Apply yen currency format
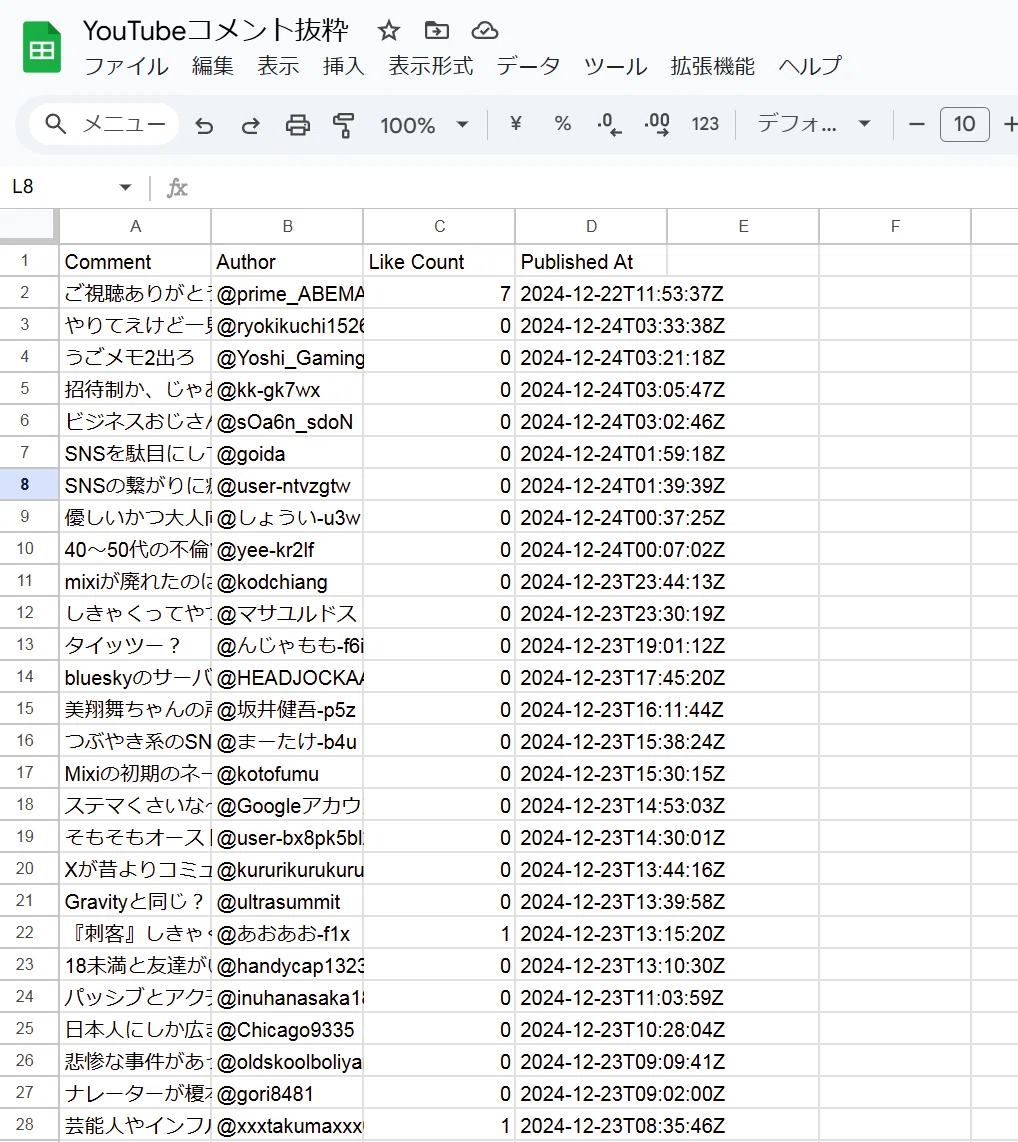The width and height of the screenshot is (1018, 1142). (516, 124)
